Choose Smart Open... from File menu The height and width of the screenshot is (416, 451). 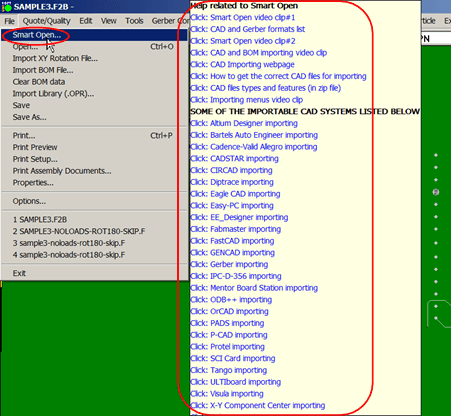click(x=95, y=35)
